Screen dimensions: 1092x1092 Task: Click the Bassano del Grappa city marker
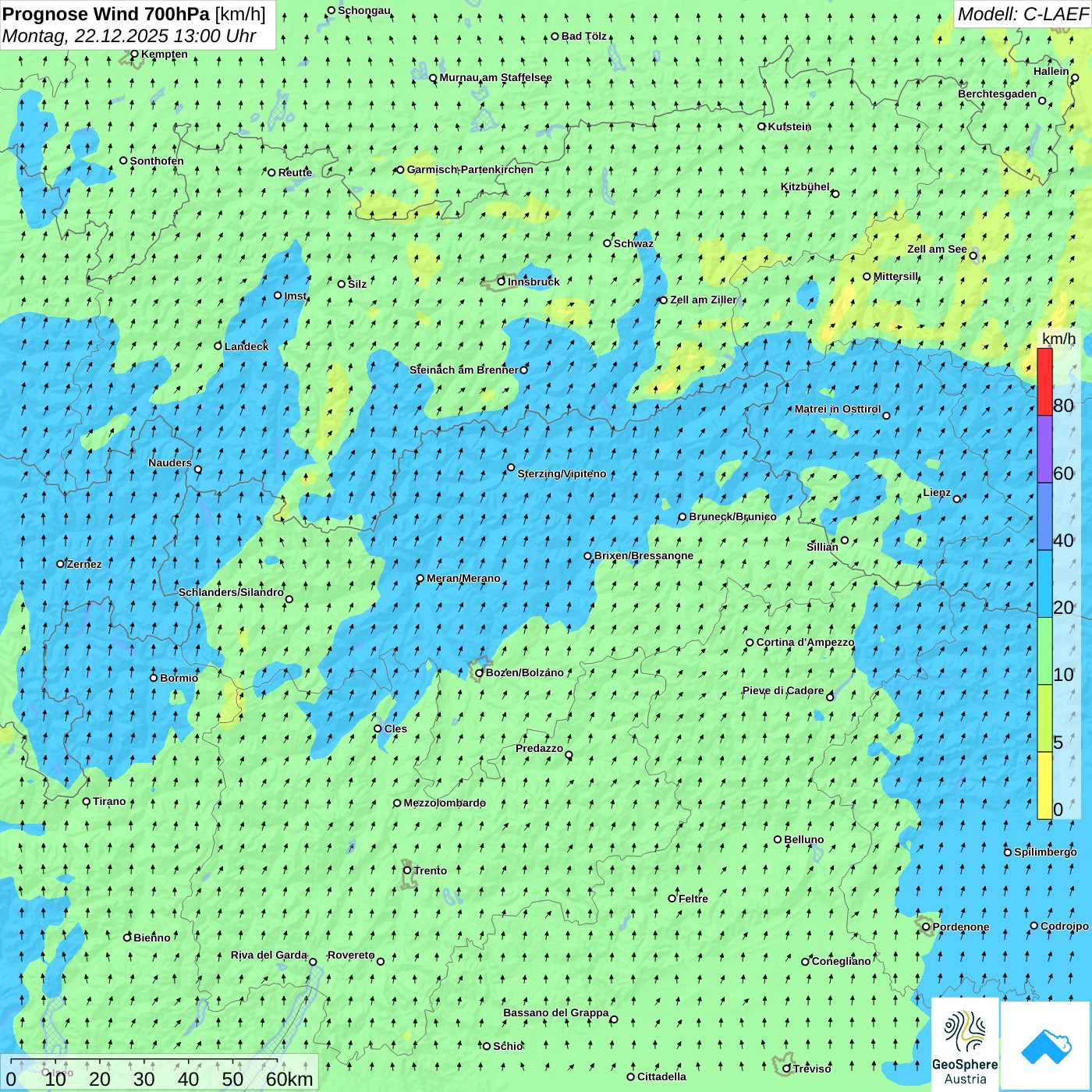[614, 1019]
